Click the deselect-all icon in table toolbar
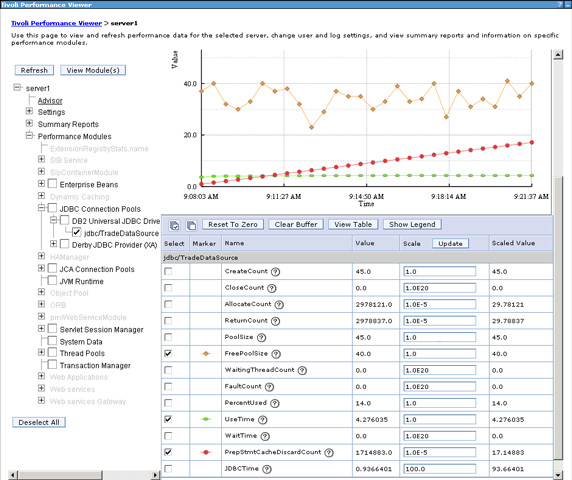This screenshot has height=480, width=572. coord(191,225)
